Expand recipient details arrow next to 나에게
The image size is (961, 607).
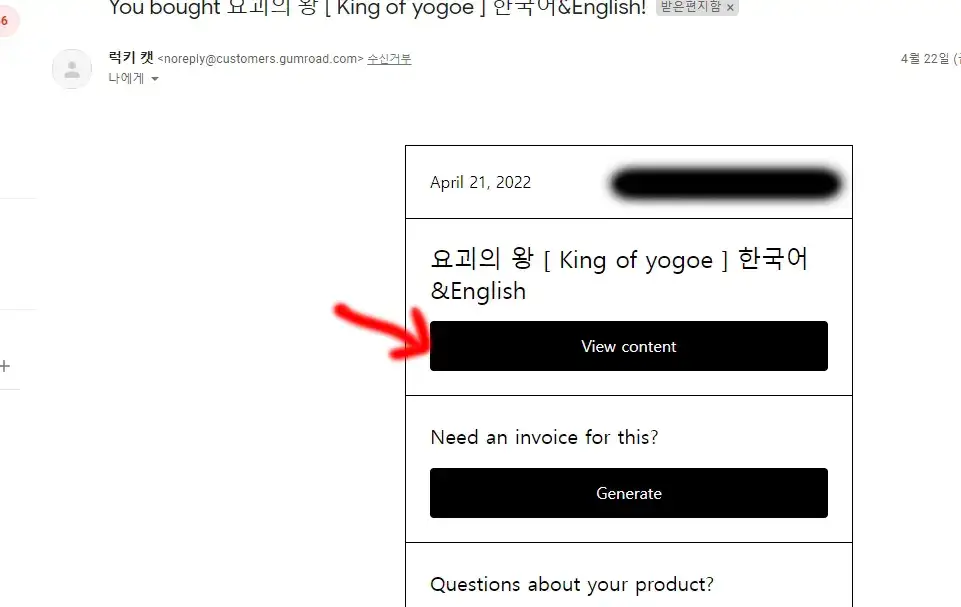point(155,78)
